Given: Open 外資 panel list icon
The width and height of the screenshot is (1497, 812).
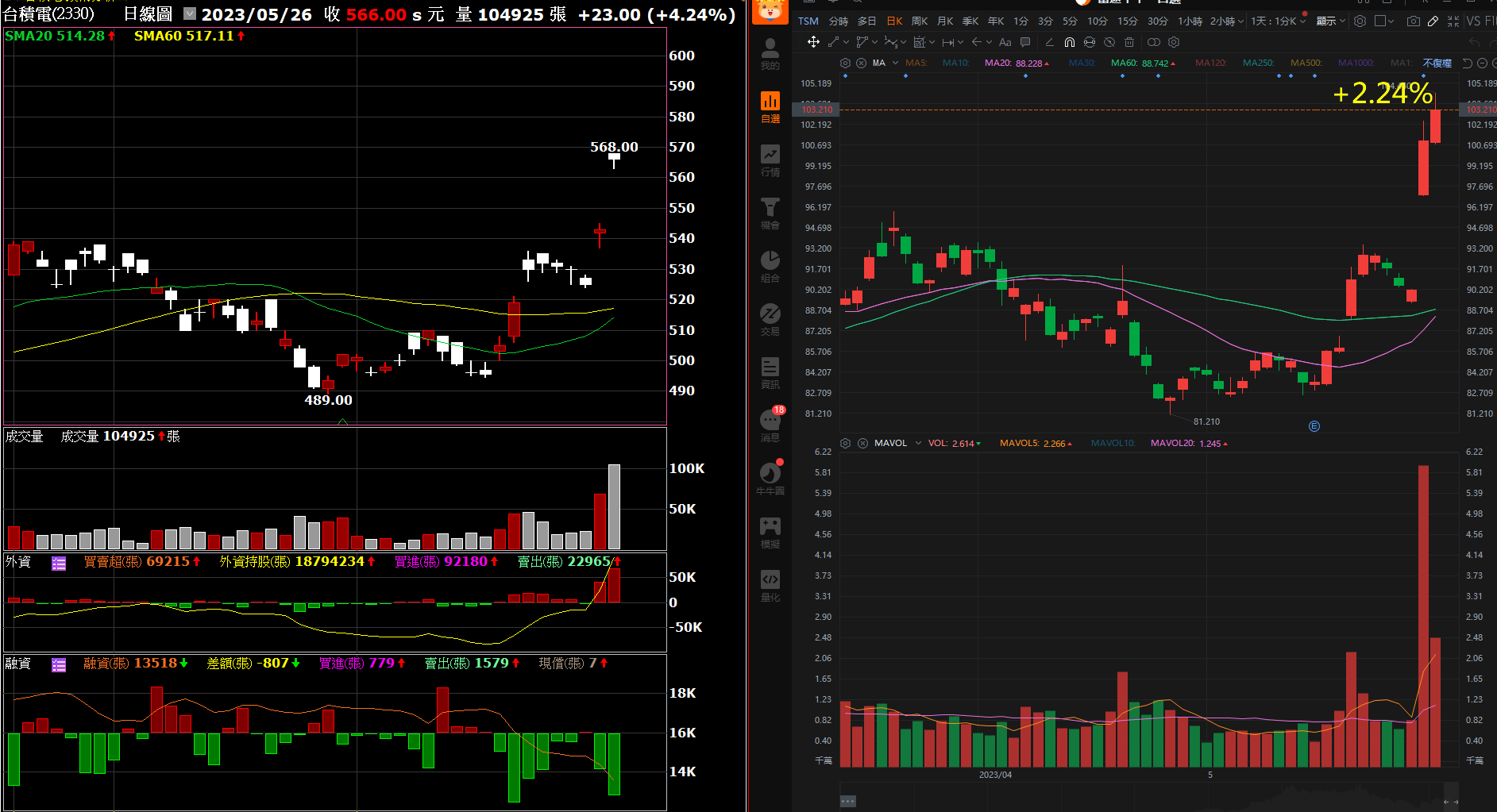Looking at the screenshot, I should point(59,563).
